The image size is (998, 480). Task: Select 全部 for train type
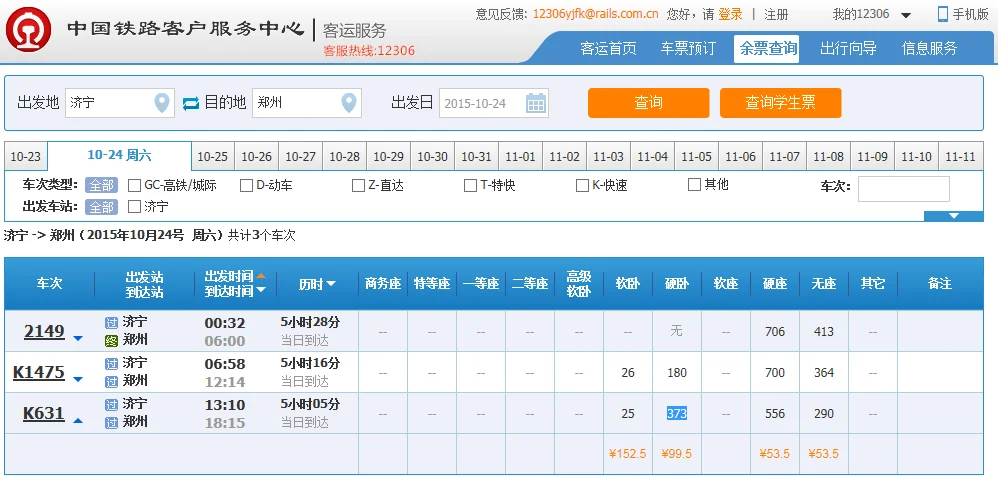pos(101,185)
